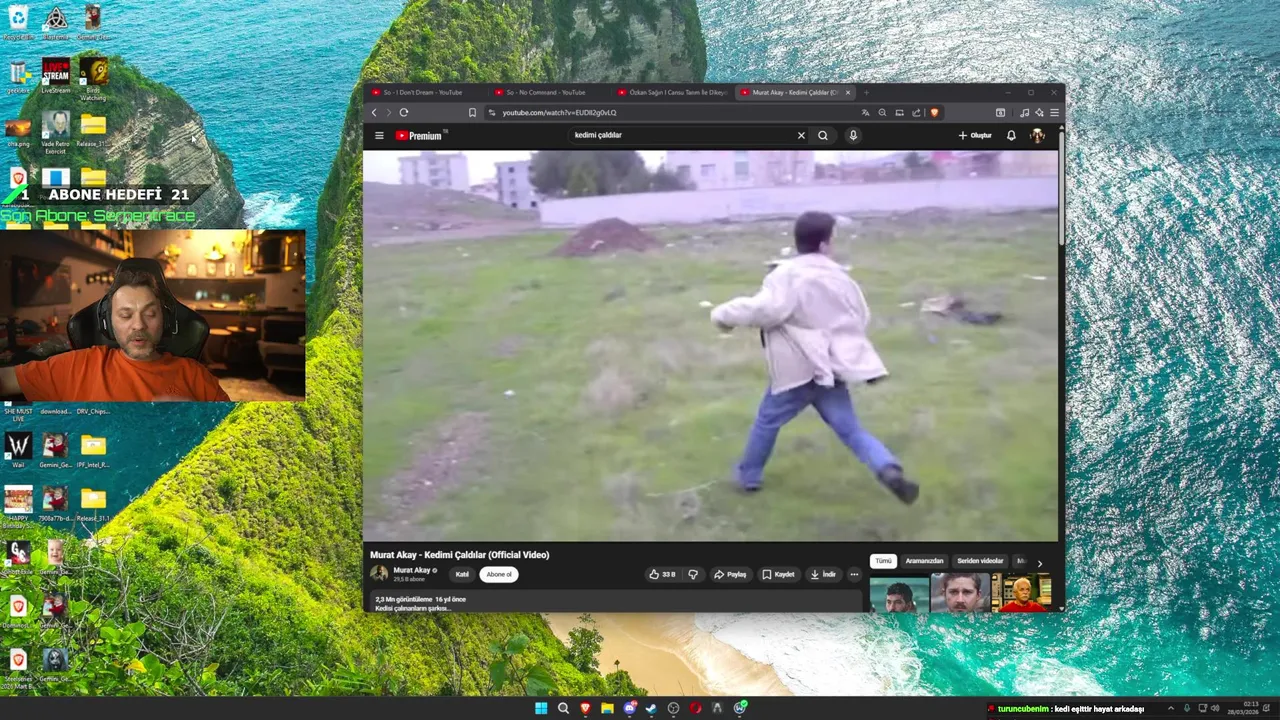Open the browser sidebar panel icon

(1000, 113)
